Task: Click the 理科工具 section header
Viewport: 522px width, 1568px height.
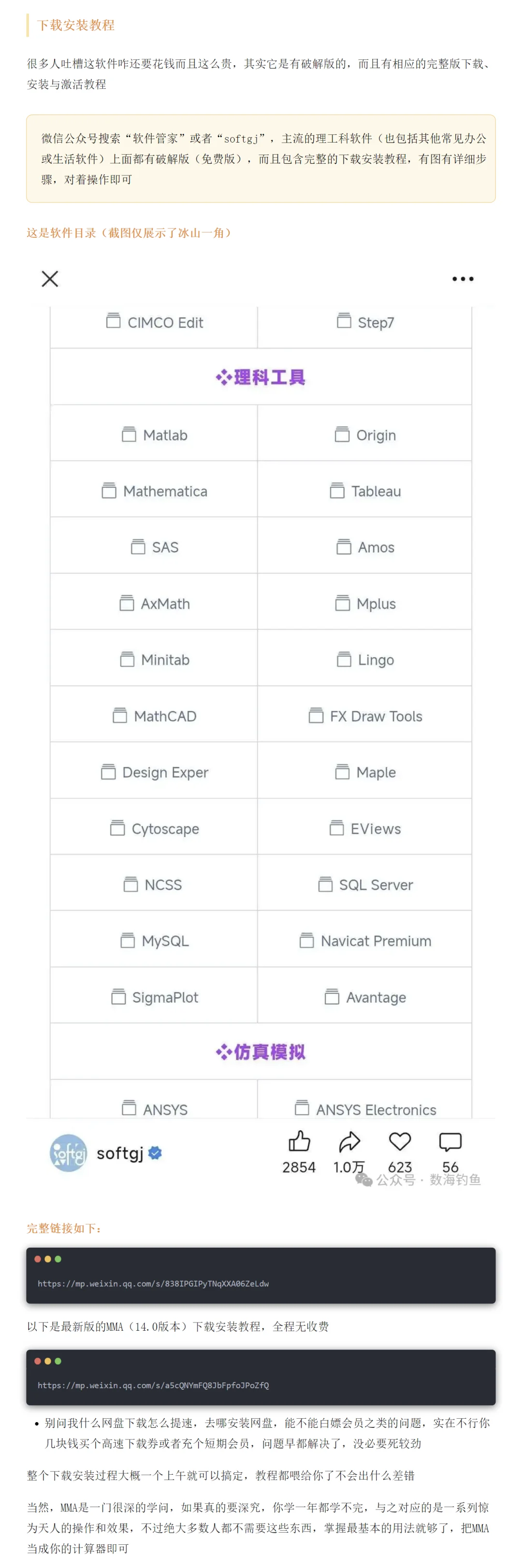Action: coord(261,377)
